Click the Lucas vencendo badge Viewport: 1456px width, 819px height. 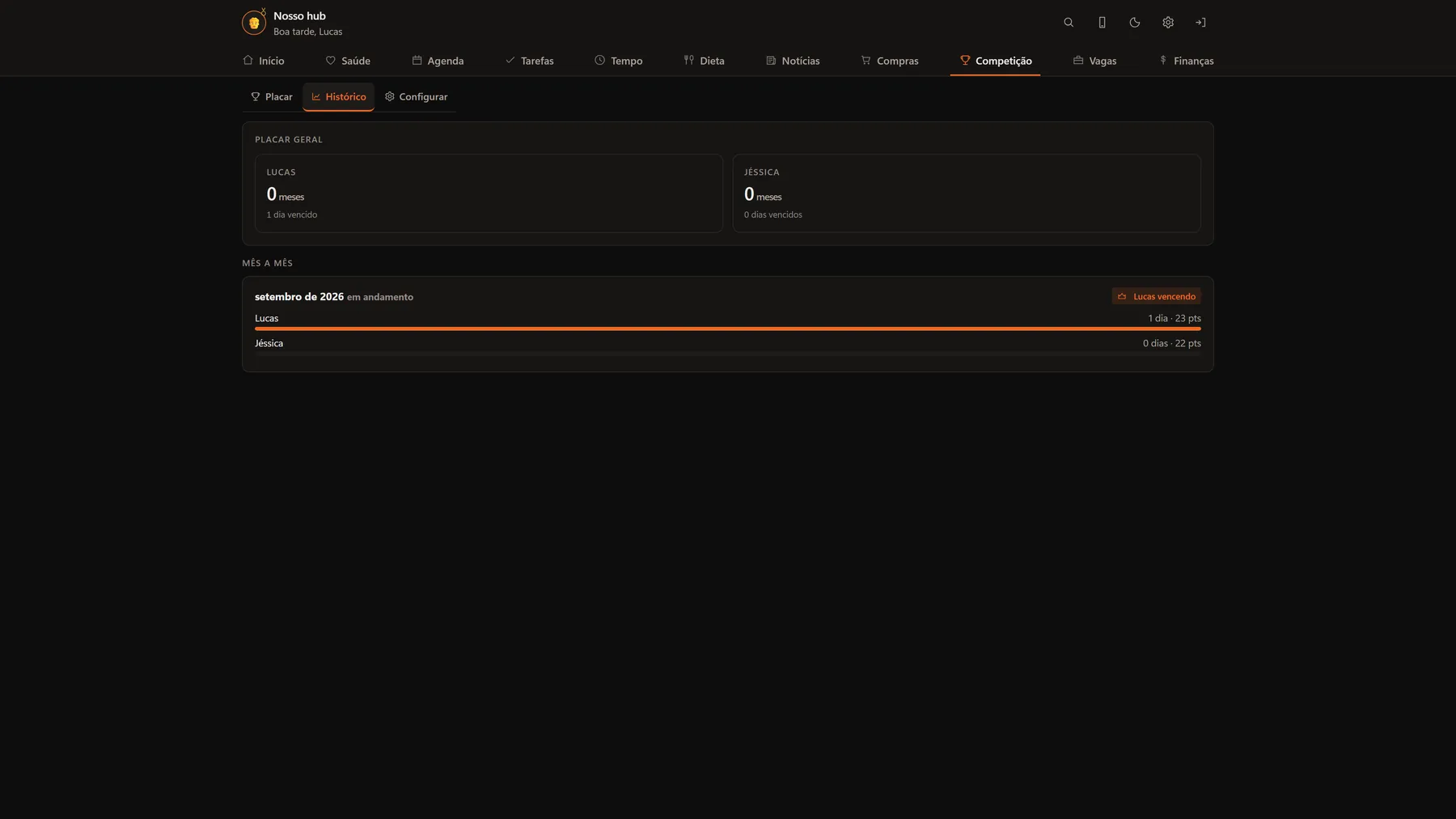tap(1157, 296)
